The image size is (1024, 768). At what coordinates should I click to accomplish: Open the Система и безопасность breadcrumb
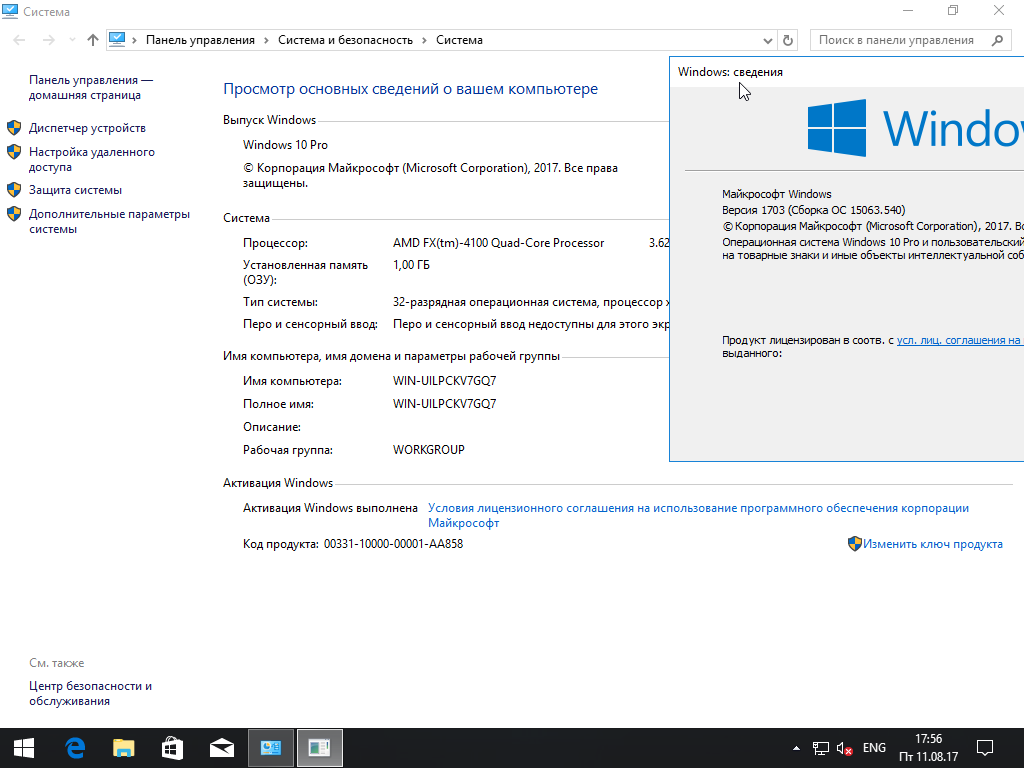(345, 40)
